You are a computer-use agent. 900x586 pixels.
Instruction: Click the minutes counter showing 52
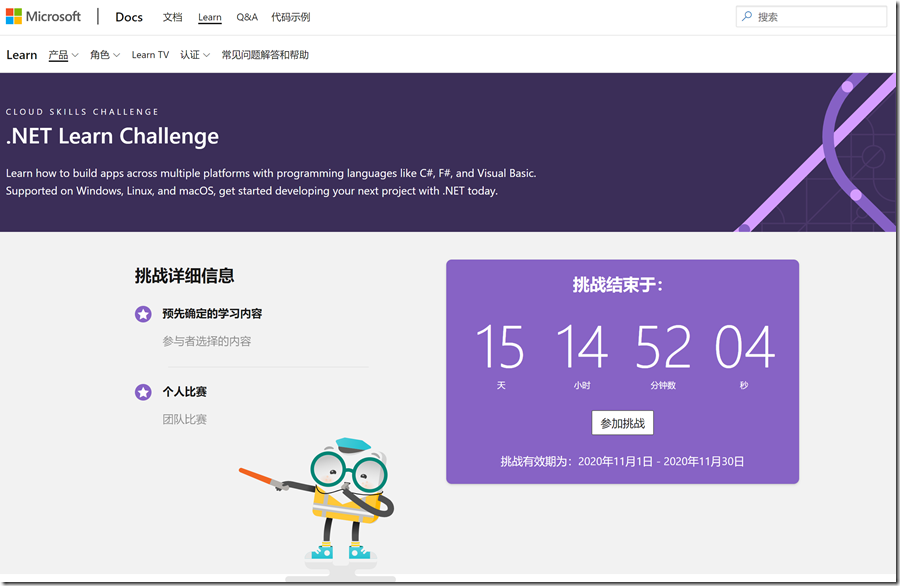(x=663, y=346)
